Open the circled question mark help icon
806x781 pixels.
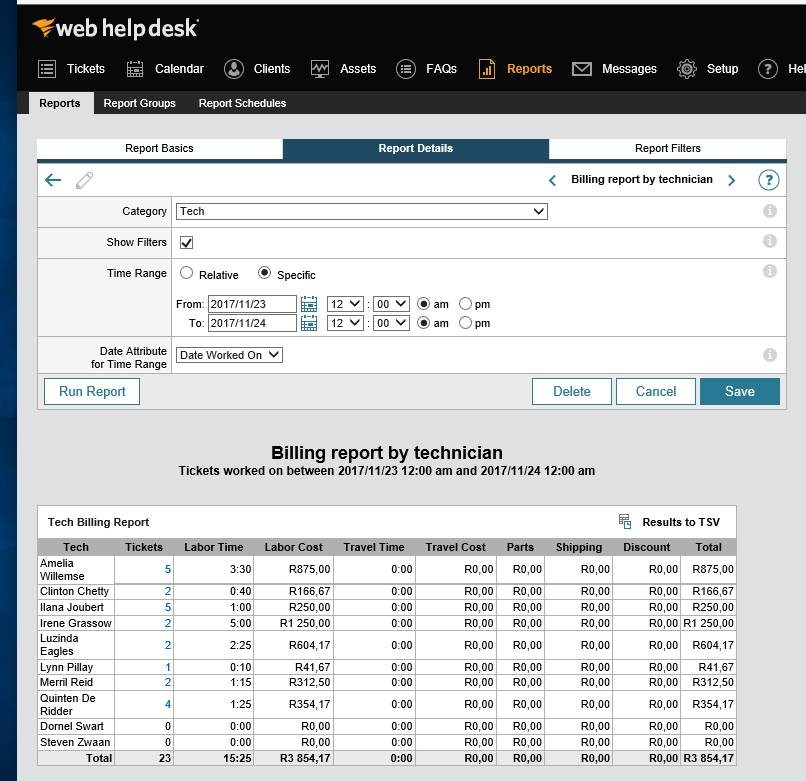tap(768, 180)
